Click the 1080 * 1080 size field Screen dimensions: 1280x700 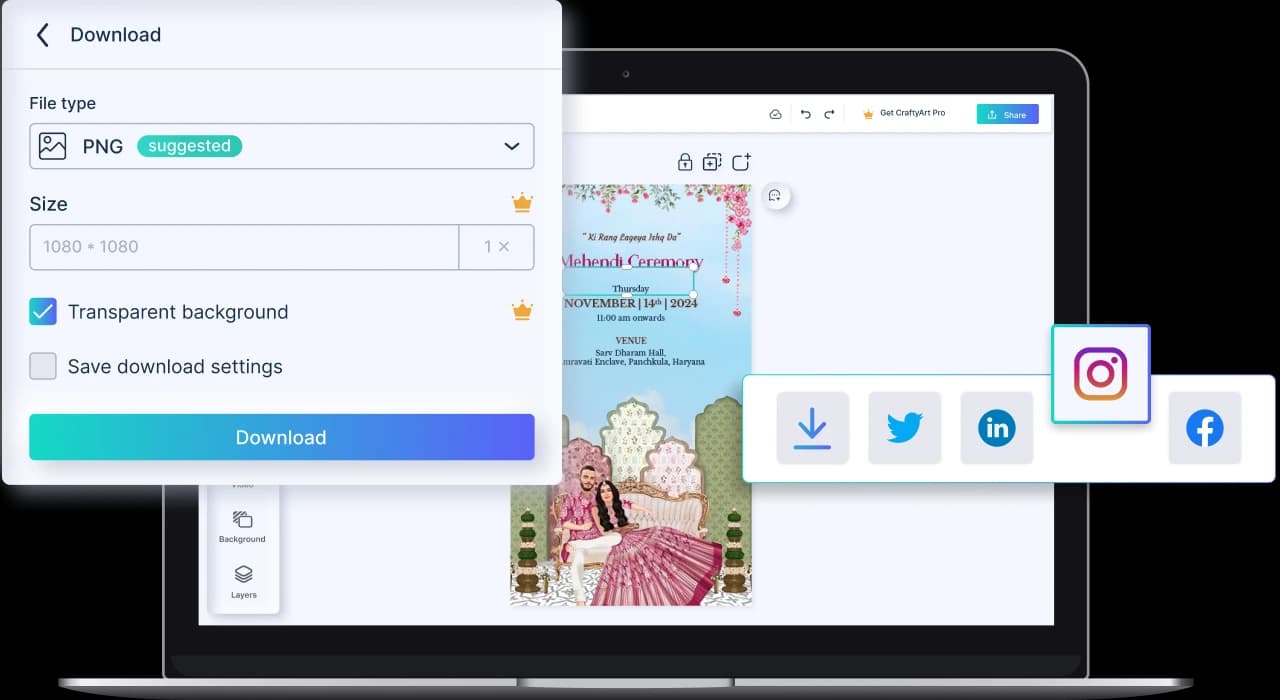pos(244,247)
